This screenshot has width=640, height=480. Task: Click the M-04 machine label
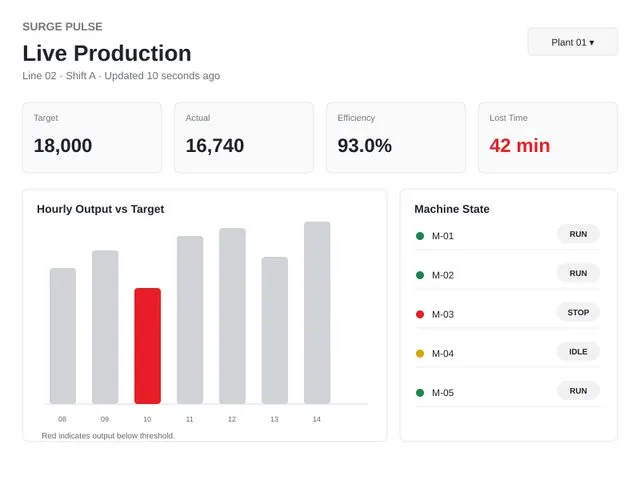(x=442, y=353)
